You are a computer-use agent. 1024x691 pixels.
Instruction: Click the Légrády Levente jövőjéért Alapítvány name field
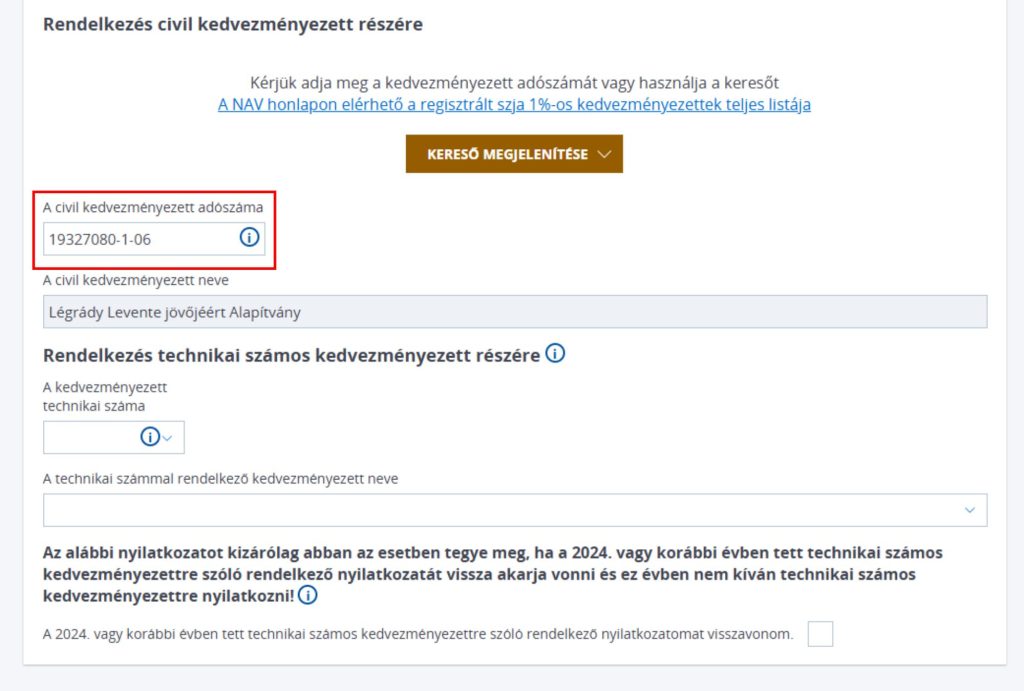[x=515, y=312]
